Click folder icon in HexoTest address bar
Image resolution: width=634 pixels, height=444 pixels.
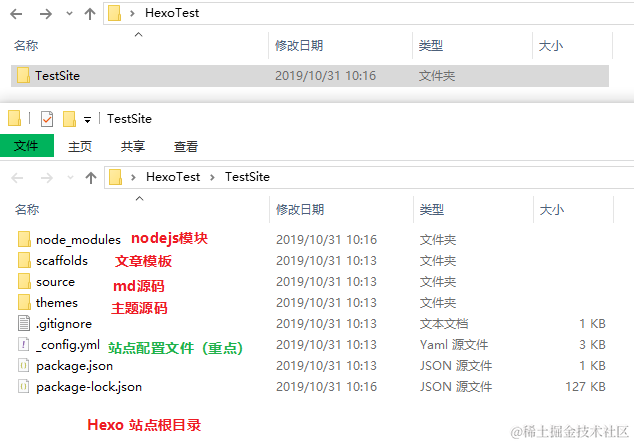[x=114, y=13]
